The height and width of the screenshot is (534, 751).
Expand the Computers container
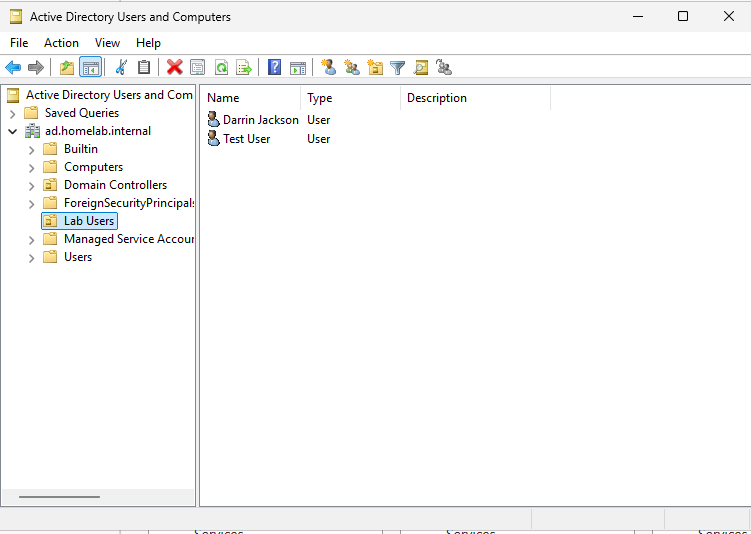click(32, 168)
